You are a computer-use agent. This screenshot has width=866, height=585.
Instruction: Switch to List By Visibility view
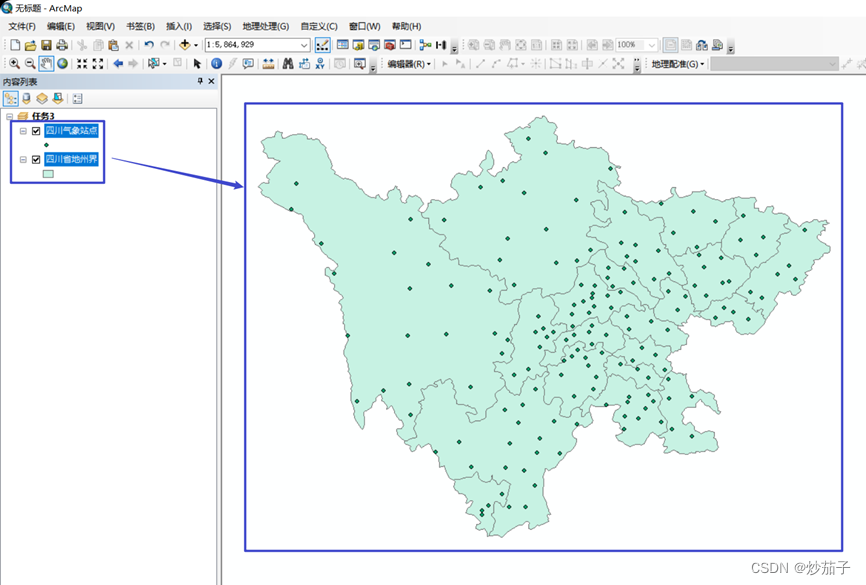click(x=41, y=99)
